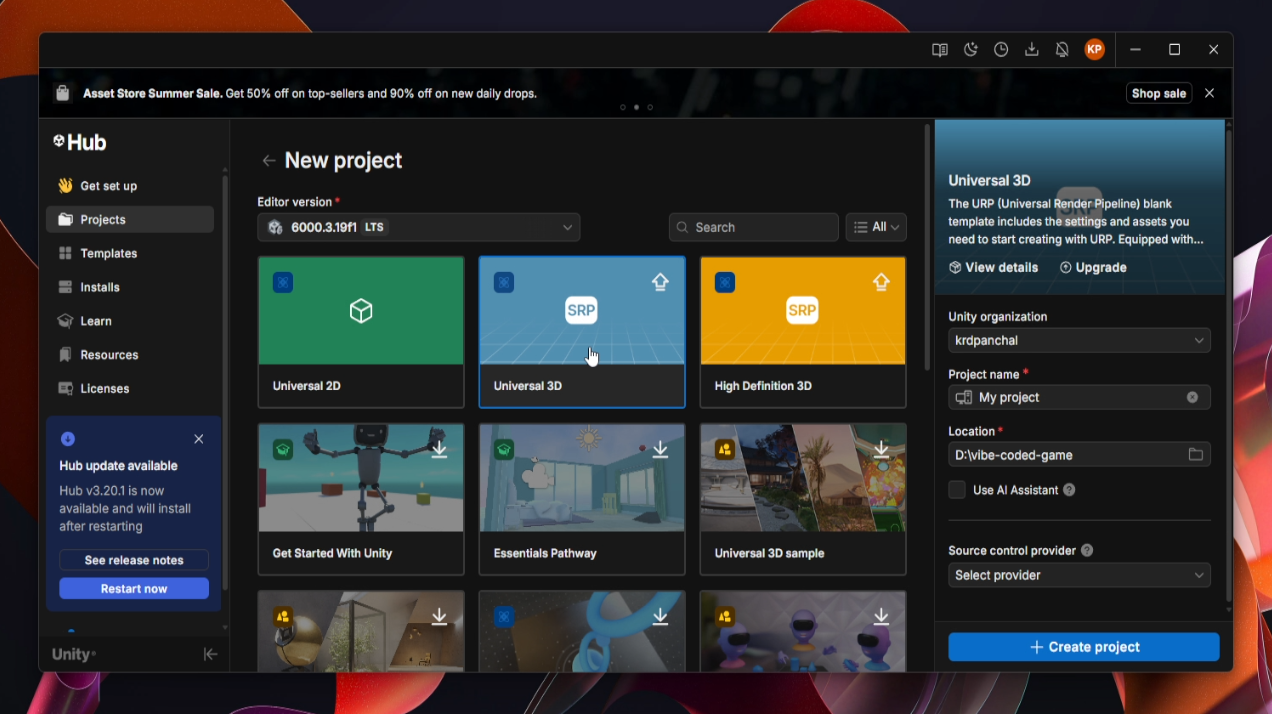
Task: Collapse the sidebar using the arrow icon
Action: 210,654
